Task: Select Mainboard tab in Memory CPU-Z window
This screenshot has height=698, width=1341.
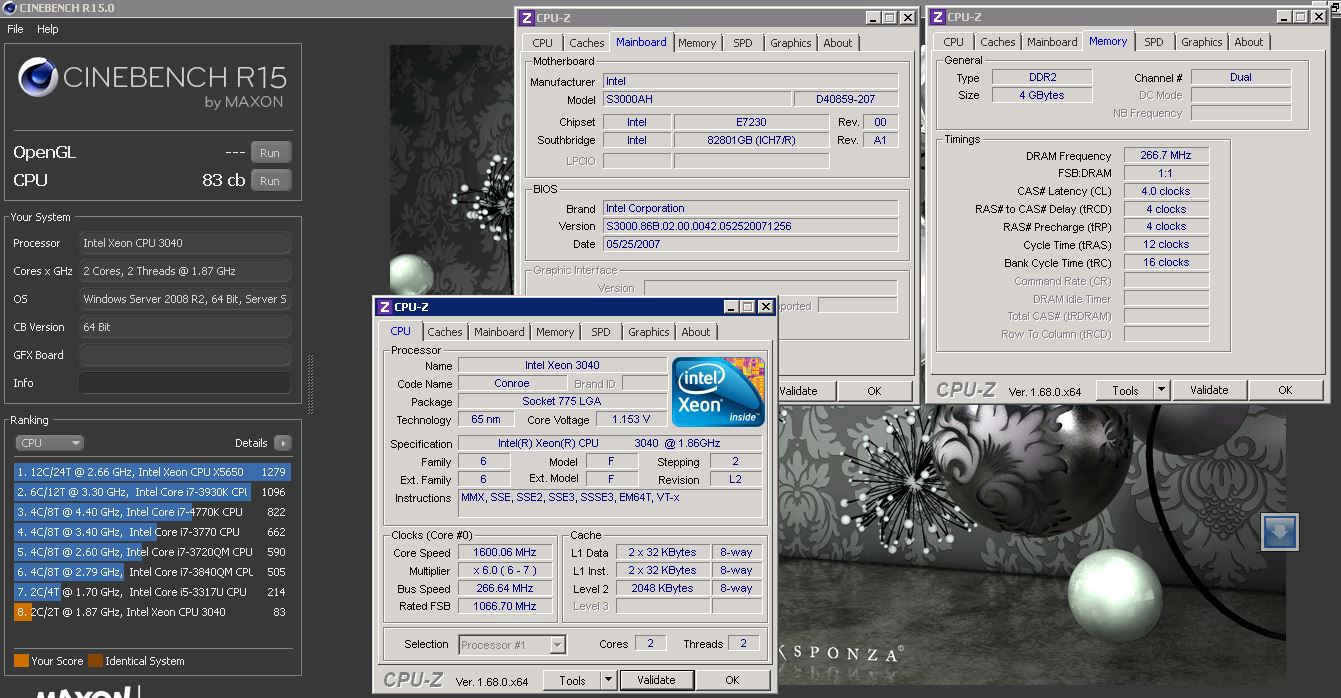Action: [x=1052, y=42]
